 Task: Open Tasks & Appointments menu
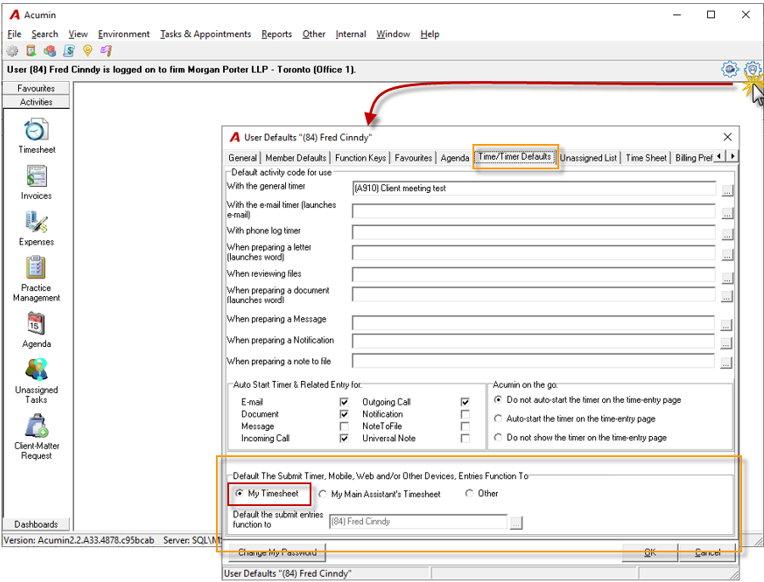205,34
